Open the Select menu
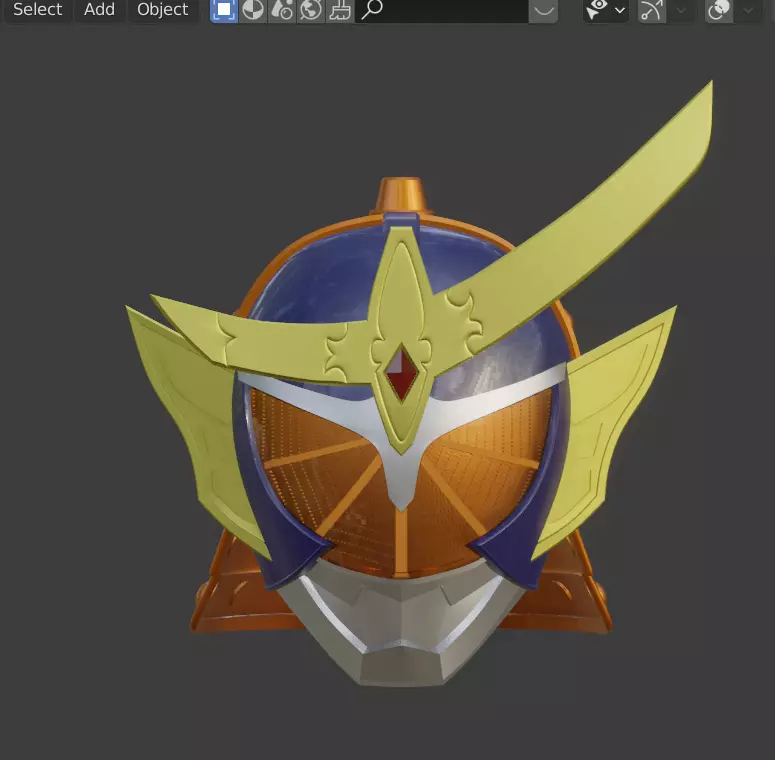 (38, 9)
